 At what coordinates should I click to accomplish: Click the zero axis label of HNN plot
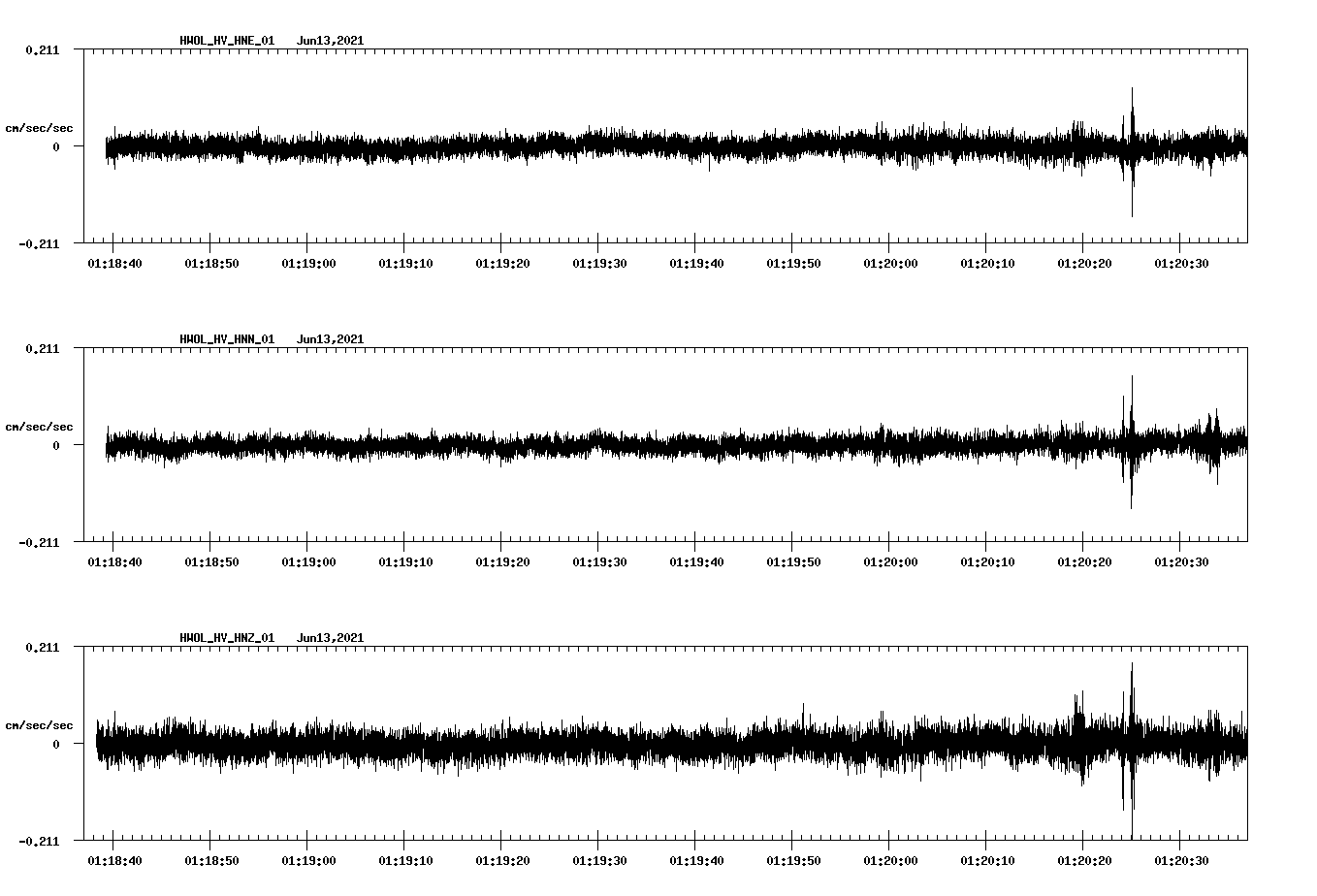pos(56,446)
